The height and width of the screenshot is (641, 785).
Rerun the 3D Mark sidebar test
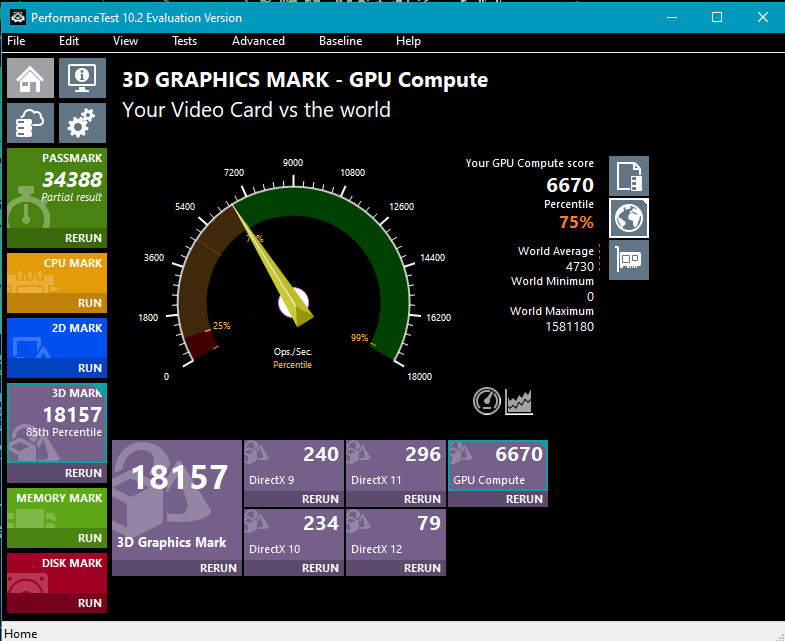tap(57, 473)
